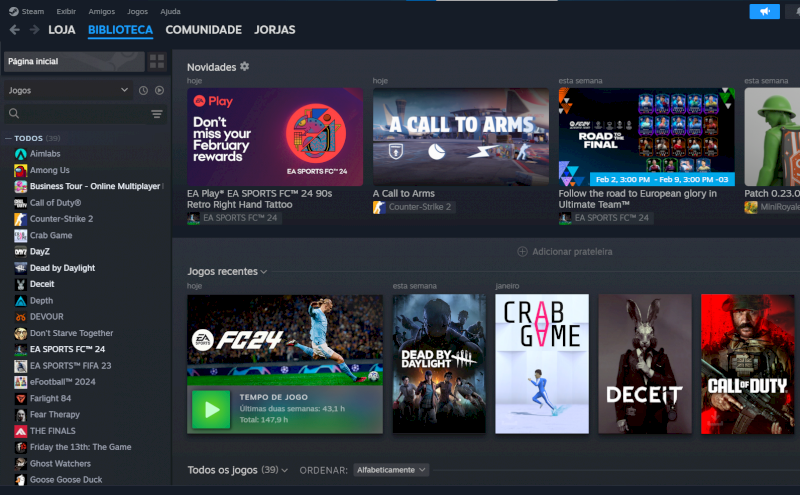The width and height of the screenshot is (800, 495).
Task: Open the Call of Duty cover
Action: pos(747,364)
